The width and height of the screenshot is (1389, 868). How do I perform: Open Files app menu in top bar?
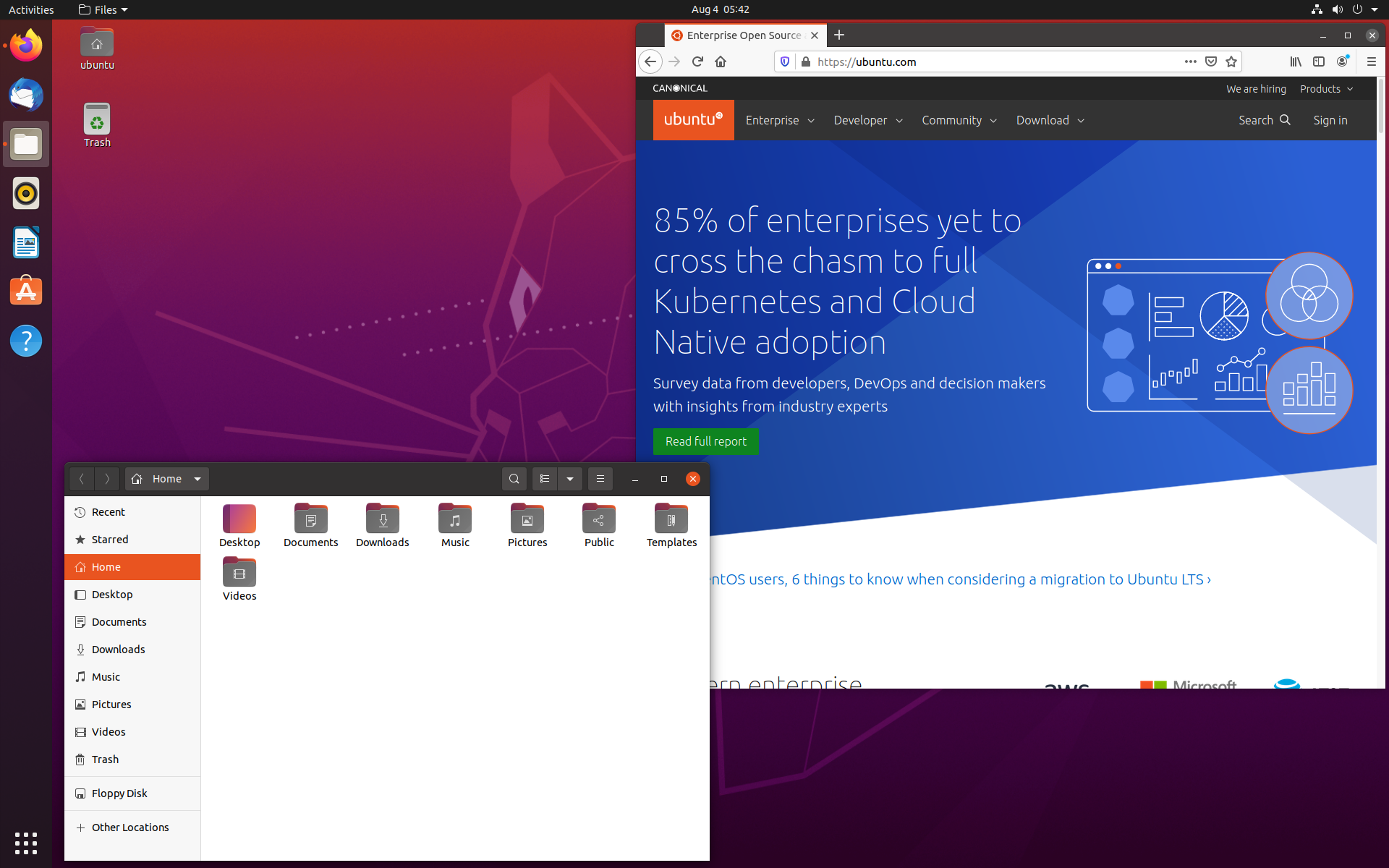(x=103, y=9)
